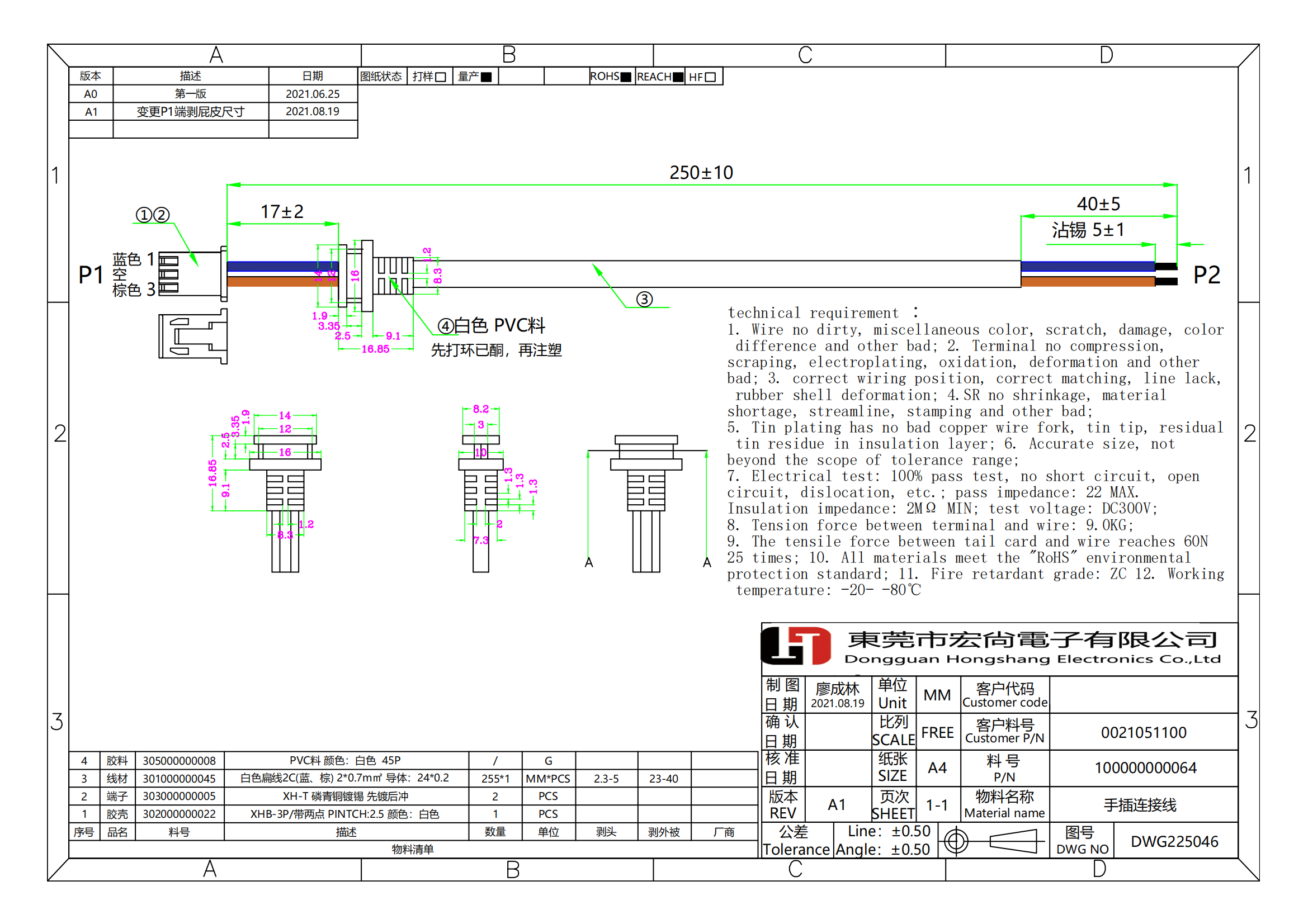This screenshot has height=924, width=1308.
Task: Click the HF empty checkbox
Action: 710,77
